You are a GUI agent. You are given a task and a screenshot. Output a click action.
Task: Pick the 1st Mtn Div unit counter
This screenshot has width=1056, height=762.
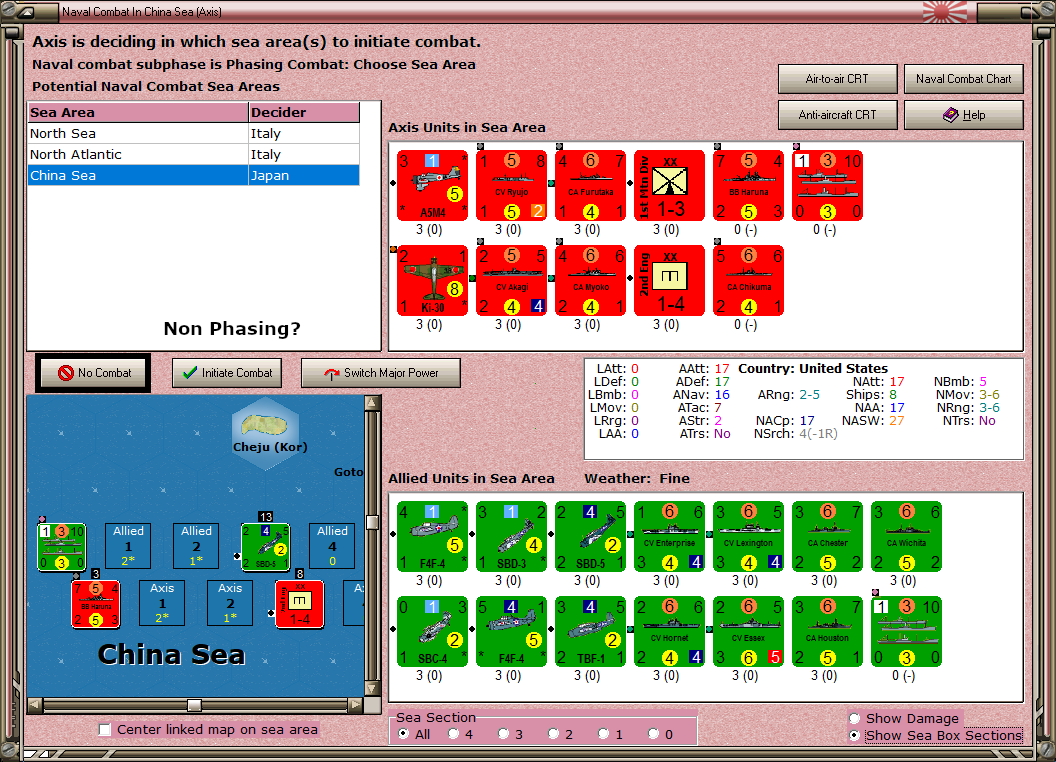(669, 185)
